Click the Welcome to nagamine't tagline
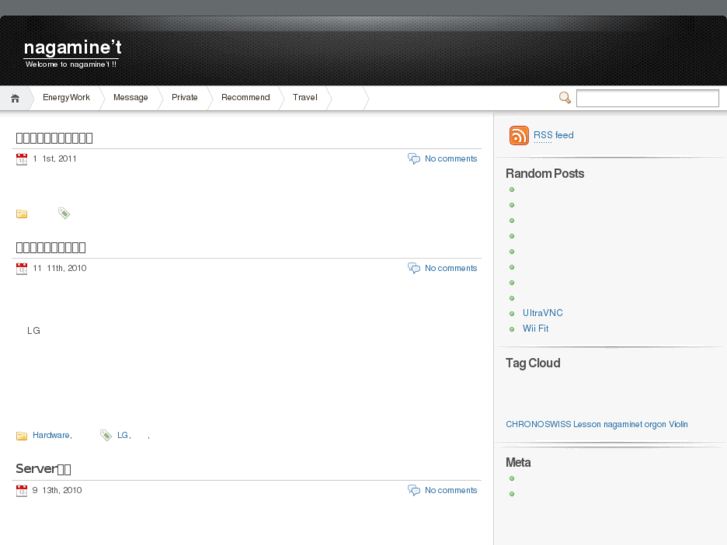This screenshot has height=545, width=727. 71,64
